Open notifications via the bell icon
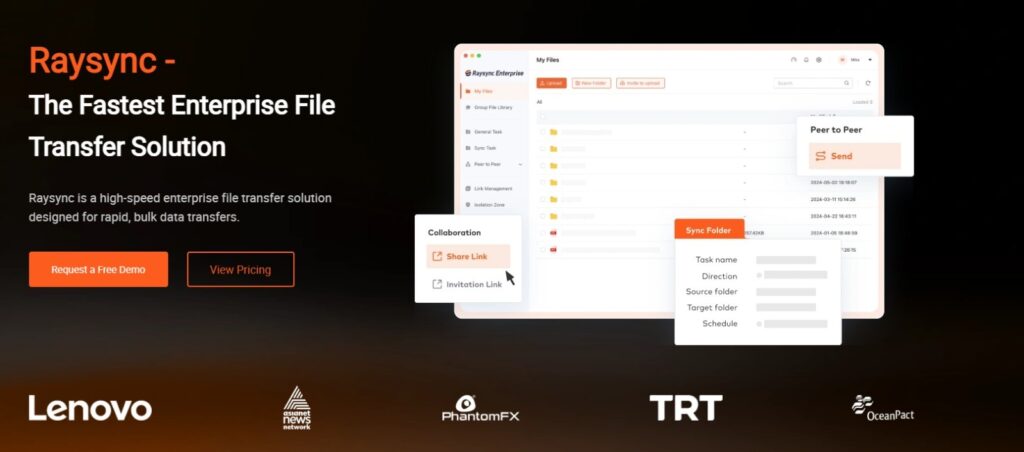 [x=806, y=60]
